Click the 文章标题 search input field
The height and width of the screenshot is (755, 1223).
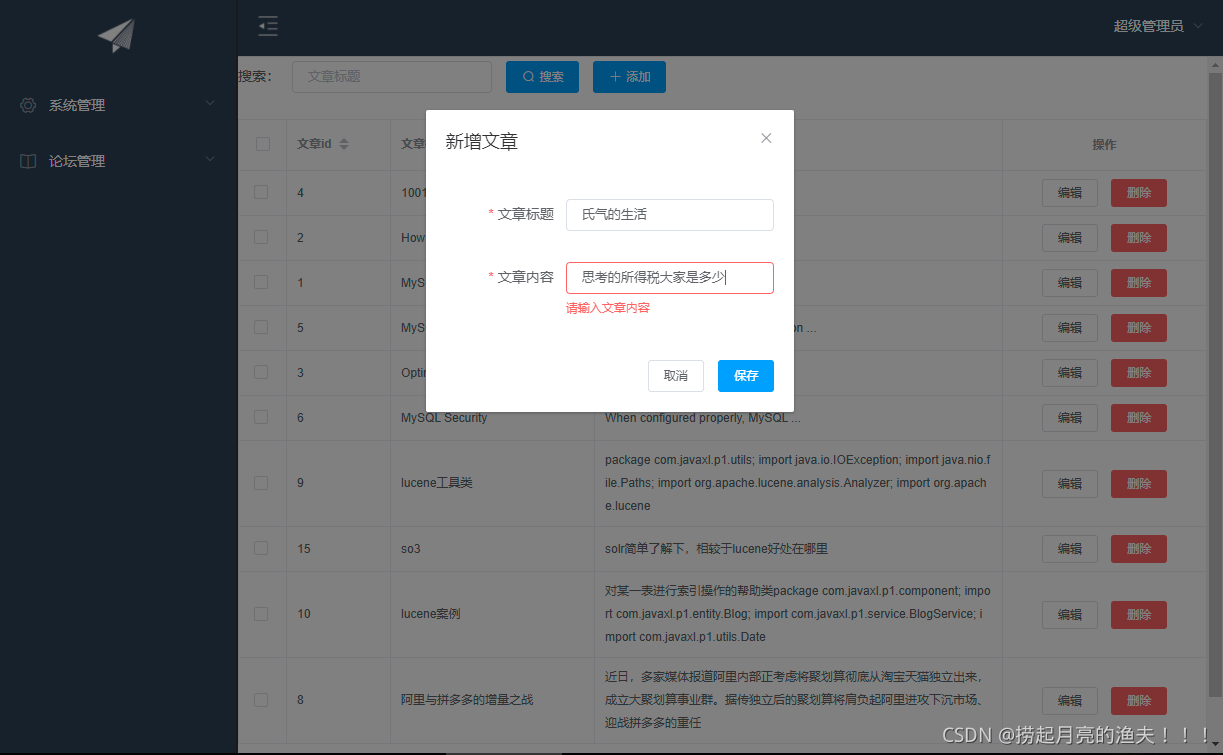[391, 76]
